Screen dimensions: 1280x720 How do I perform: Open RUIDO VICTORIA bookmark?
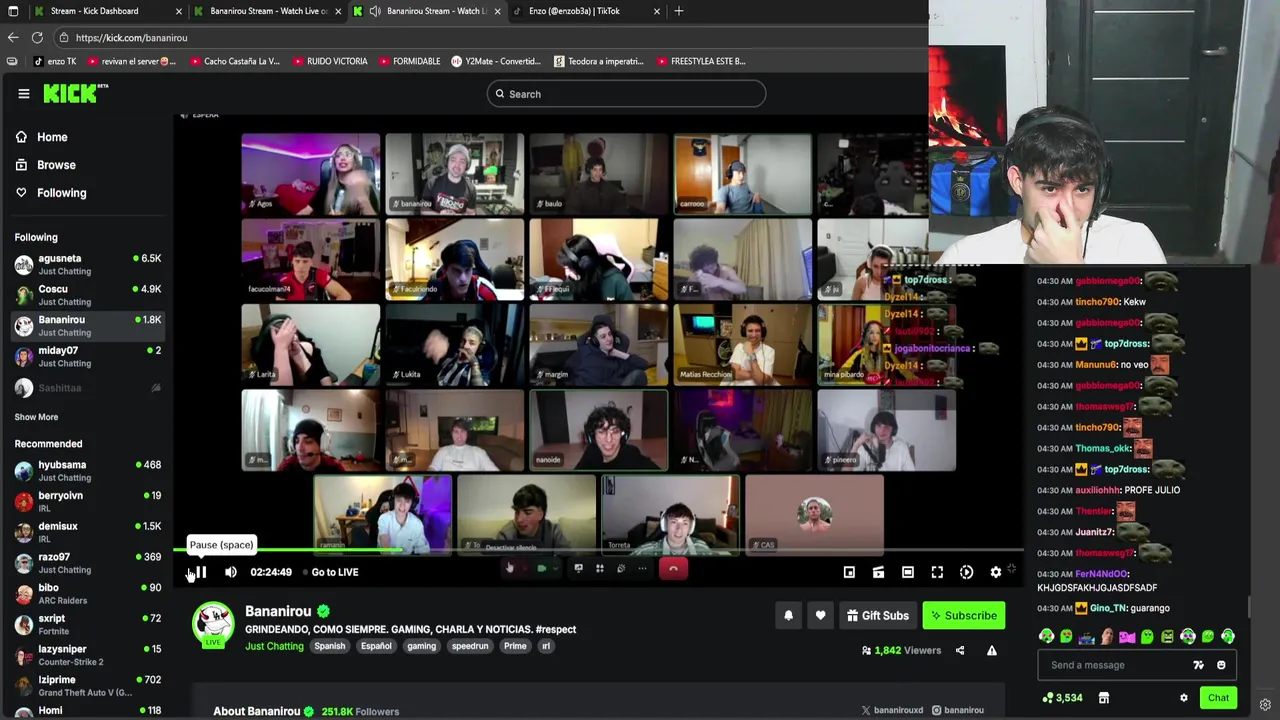331,61
